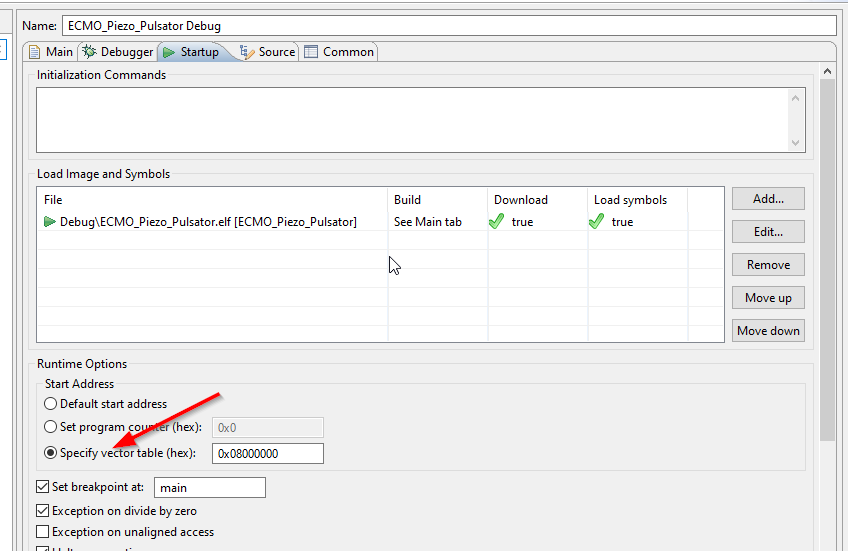The width and height of the screenshot is (848, 551).
Task: Click the Download column header
Action: [538, 200]
